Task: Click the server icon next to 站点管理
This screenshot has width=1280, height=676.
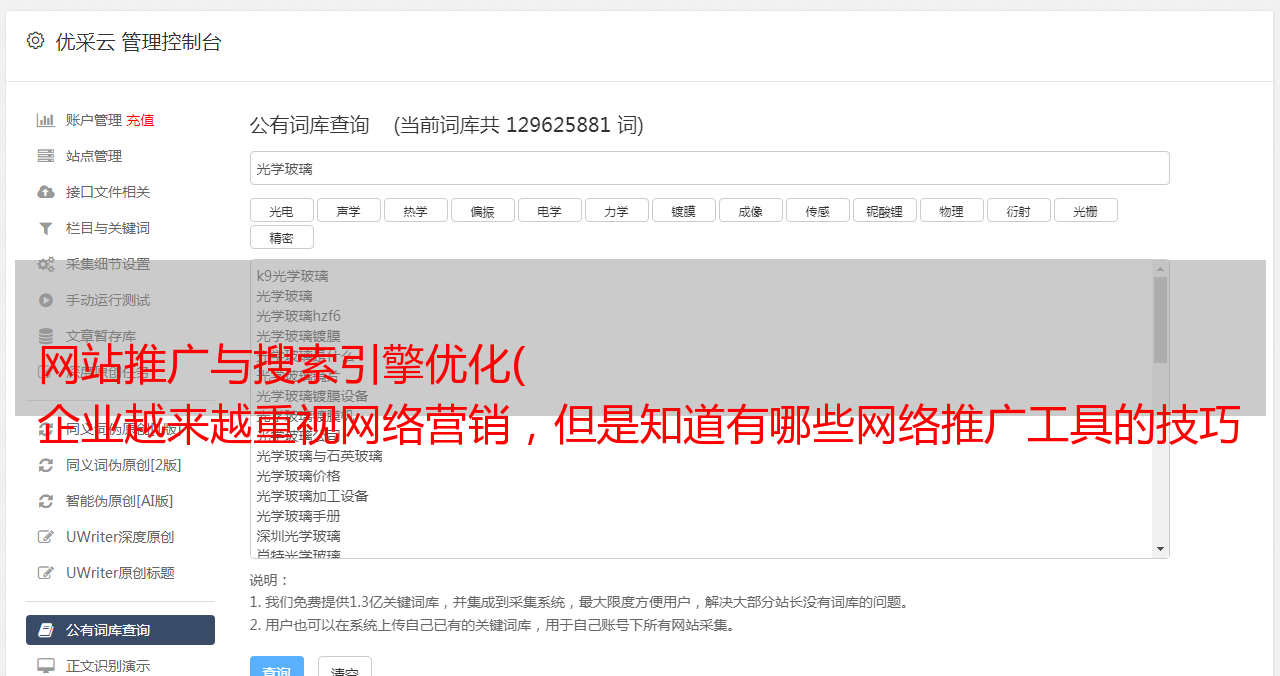Action: click(46, 156)
